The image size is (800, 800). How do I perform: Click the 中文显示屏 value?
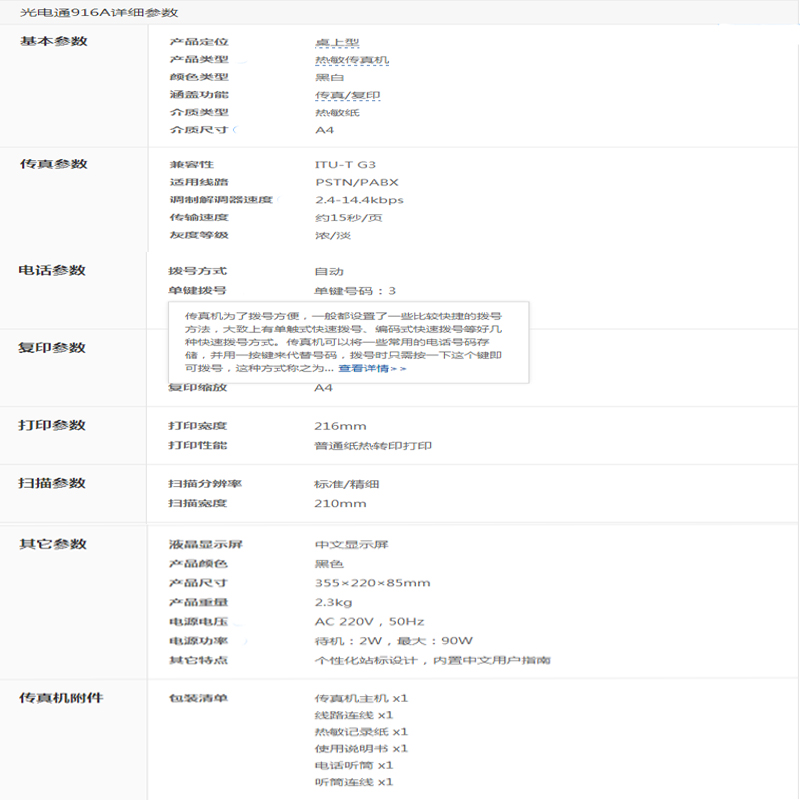pos(352,544)
